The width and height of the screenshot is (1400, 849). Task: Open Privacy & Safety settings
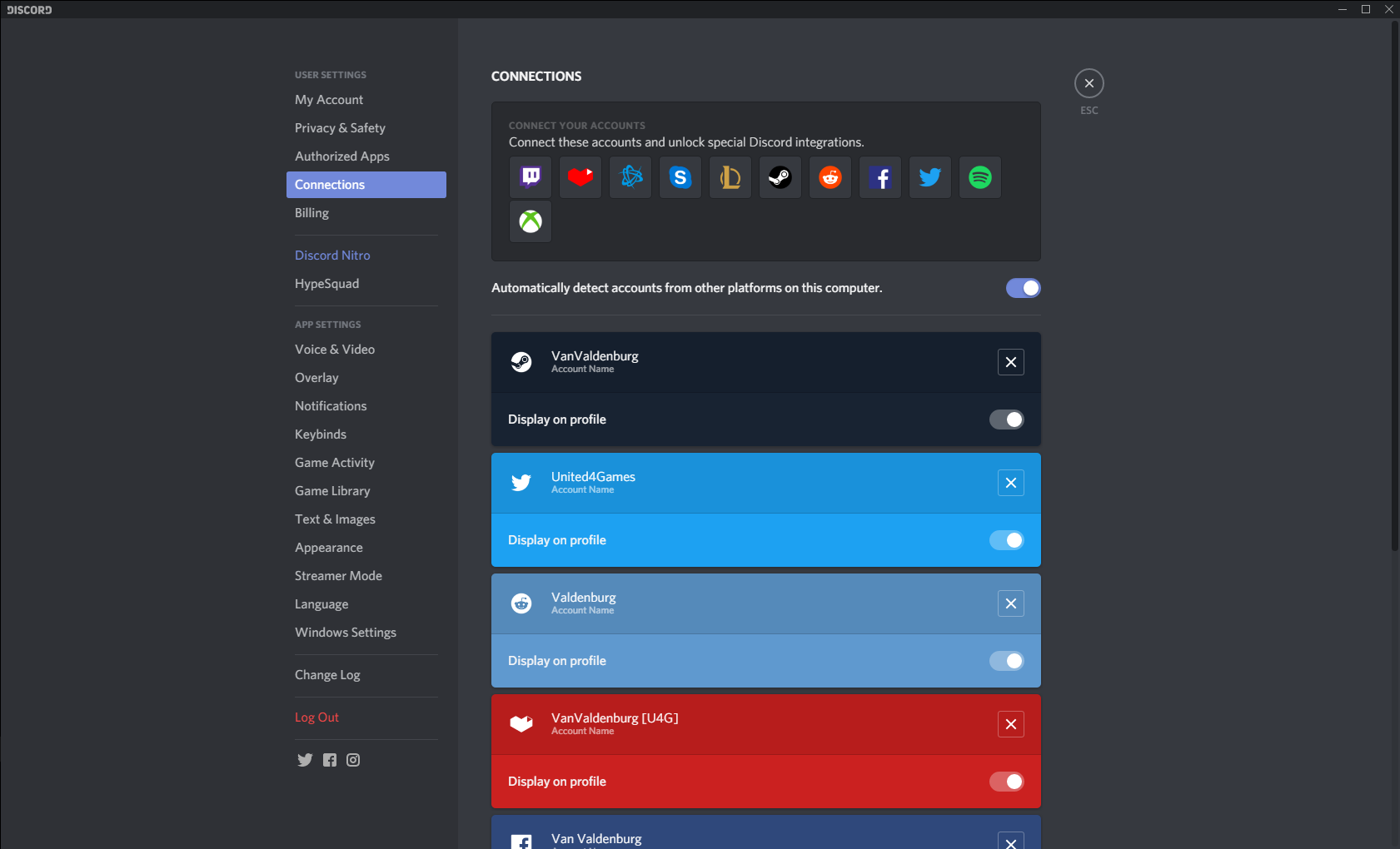(366, 128)
